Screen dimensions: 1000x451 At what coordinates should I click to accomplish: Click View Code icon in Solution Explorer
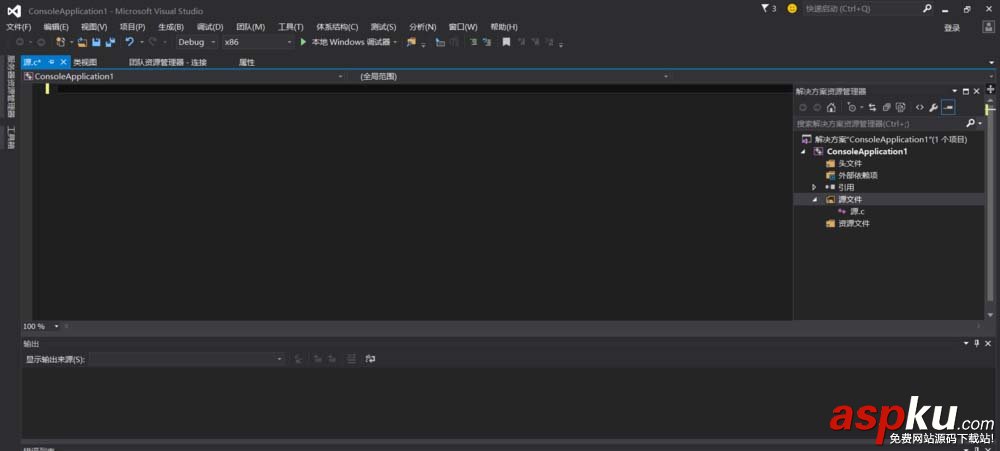pos(919,107)
